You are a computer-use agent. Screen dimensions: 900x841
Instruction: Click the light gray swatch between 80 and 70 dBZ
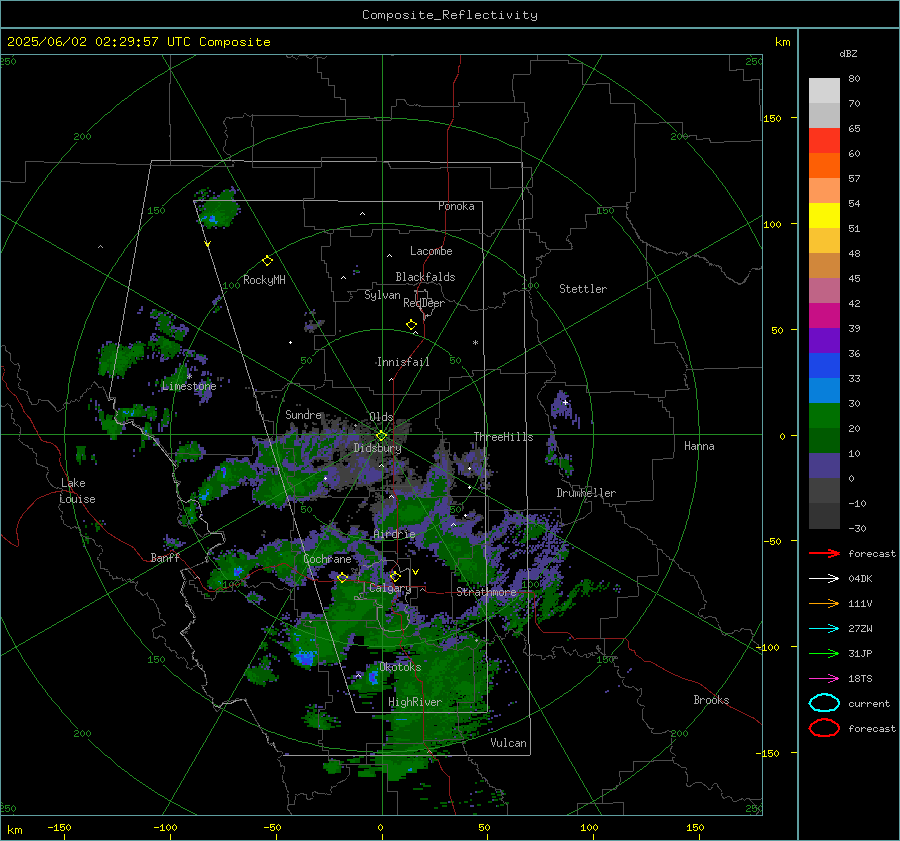824,90
